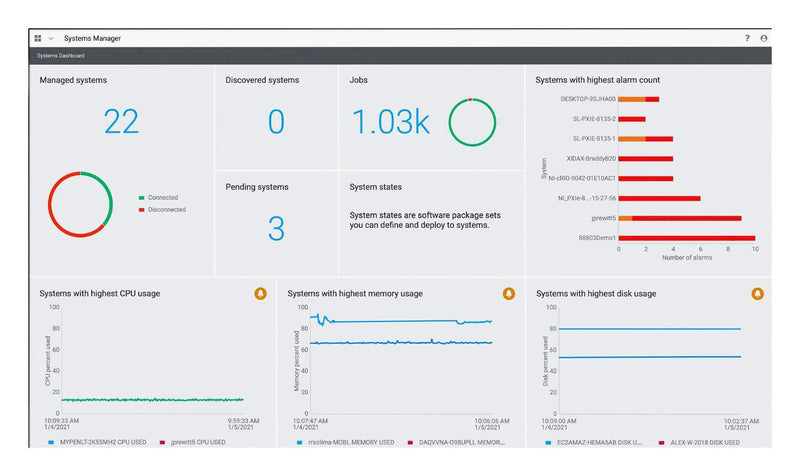Screen dimensions: 800x476
Task: Click the Systems with highest CPU usage heading
Action: [99, 293]
